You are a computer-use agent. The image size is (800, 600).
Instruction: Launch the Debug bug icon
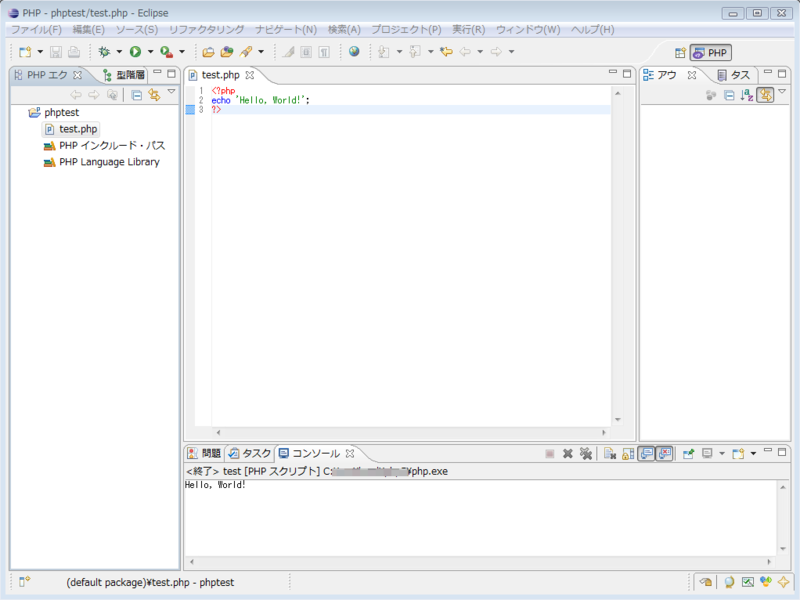[105, 52]
